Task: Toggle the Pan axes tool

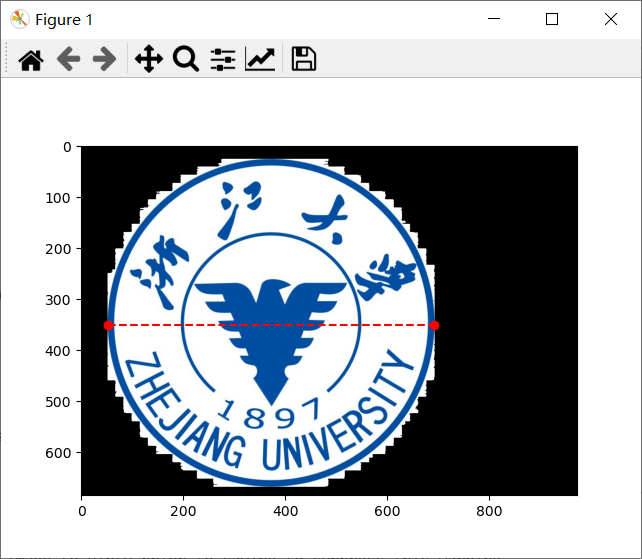Action: click(148, 60)
